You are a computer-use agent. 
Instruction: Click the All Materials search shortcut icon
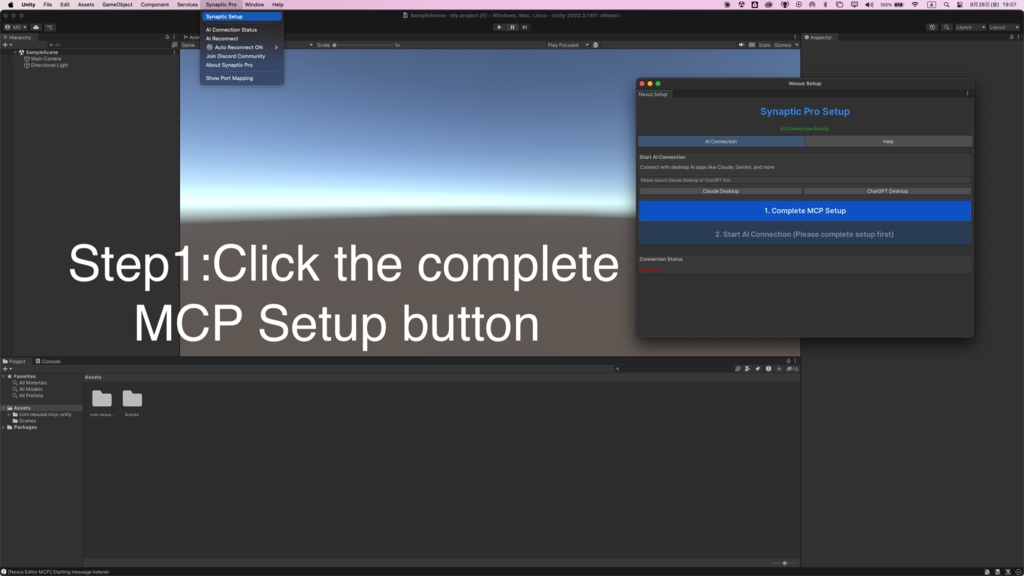point(16,382)
